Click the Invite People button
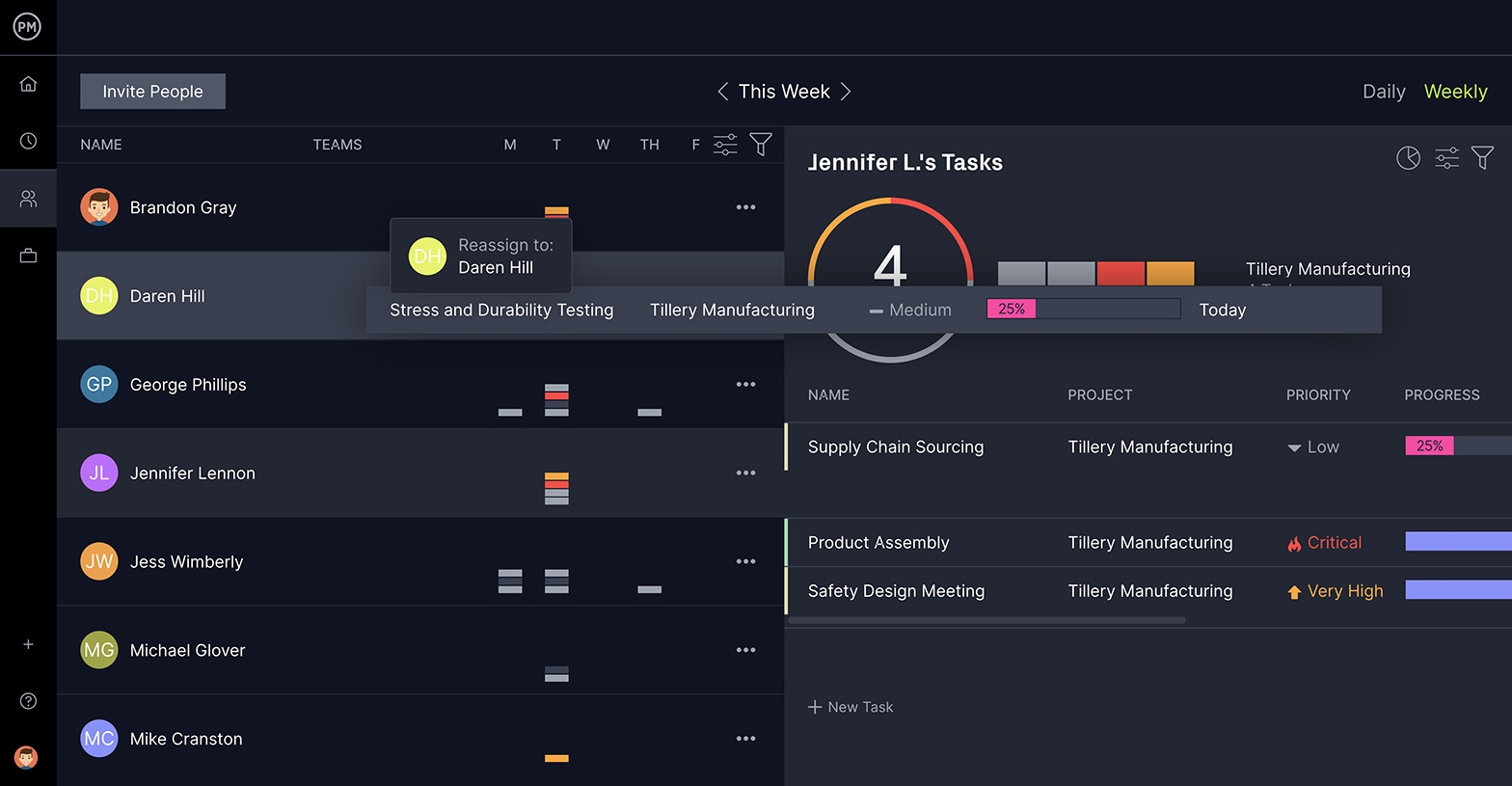 pos(152,92)
